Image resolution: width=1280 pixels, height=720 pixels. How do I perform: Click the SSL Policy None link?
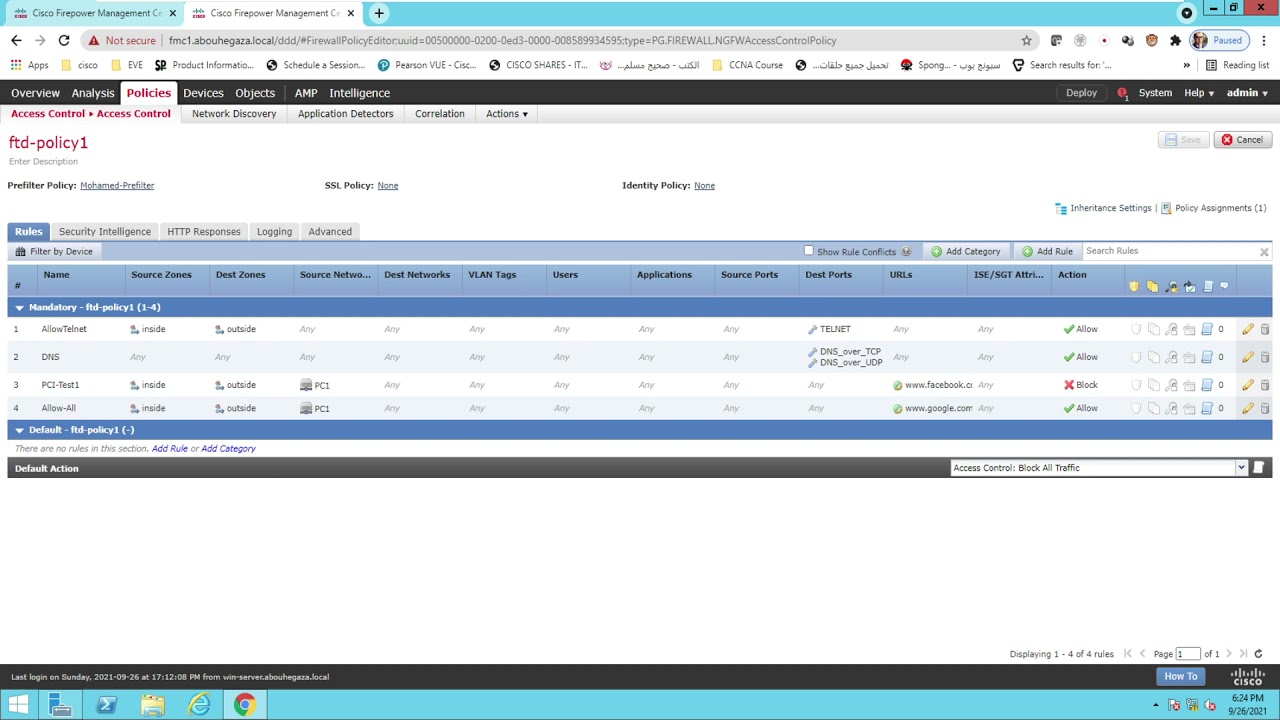(x=388, y=186)
